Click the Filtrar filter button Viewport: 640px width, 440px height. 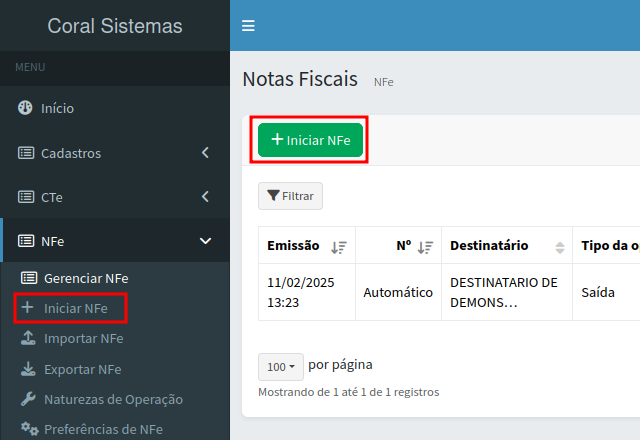pos(290,196)
